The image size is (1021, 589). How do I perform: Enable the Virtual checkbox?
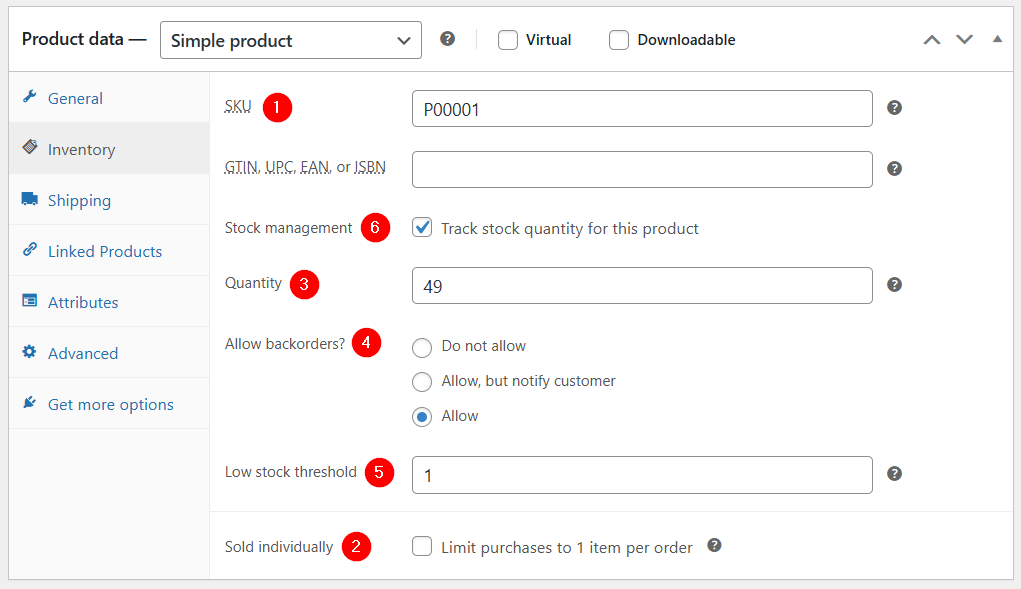pos(508,40)
